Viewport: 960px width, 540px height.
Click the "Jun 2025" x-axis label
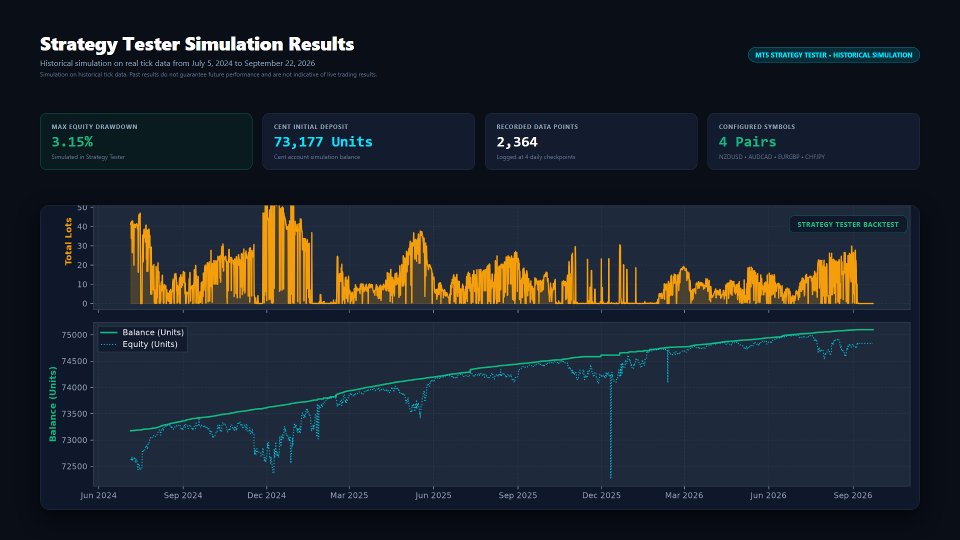[433, 495]
